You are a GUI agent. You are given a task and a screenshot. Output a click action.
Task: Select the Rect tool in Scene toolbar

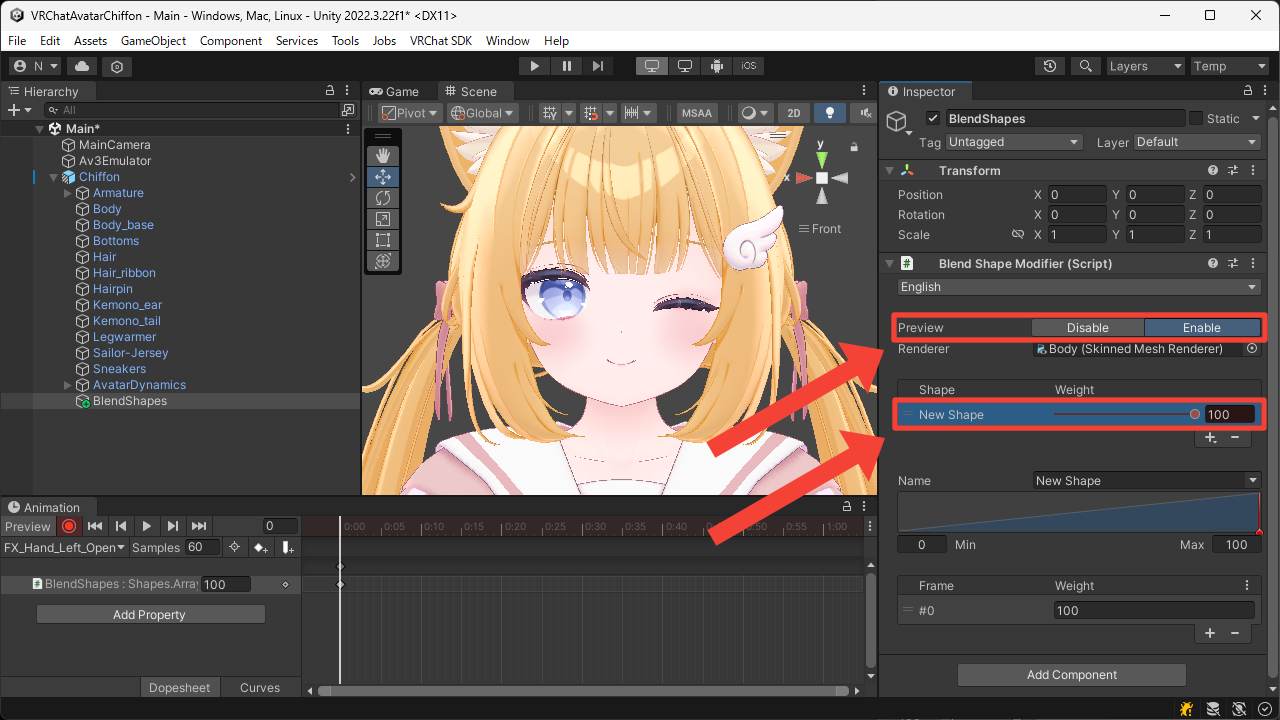(x=382, y=240)
